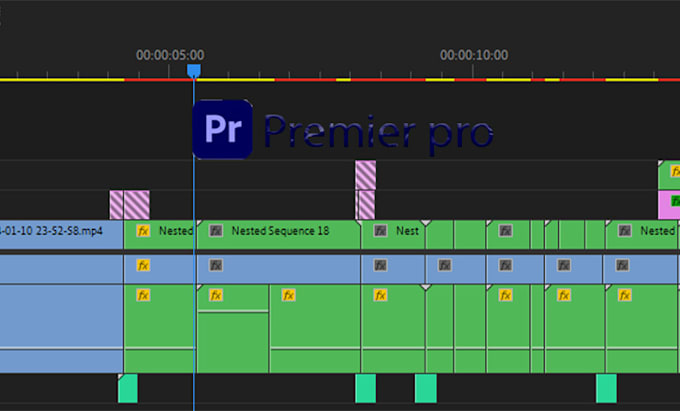The height and width of the screenshot is (411, 680).
Task: Click the yellow fx badge on the first blue audio clip
Action: (143, 265)
